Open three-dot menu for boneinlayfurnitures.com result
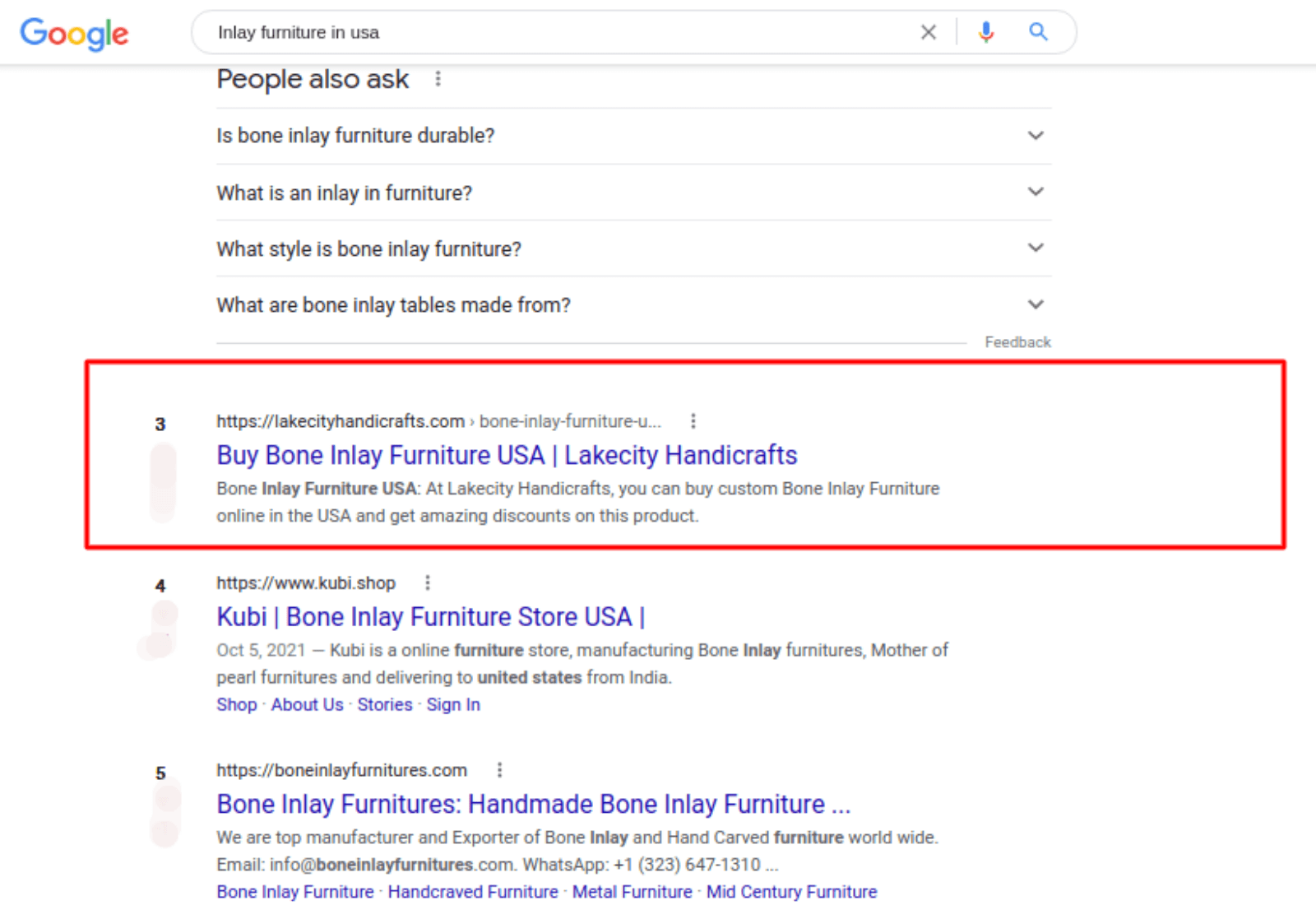Image resolution: width=1316 pixels, height=905 pixels. pos(499,770)
